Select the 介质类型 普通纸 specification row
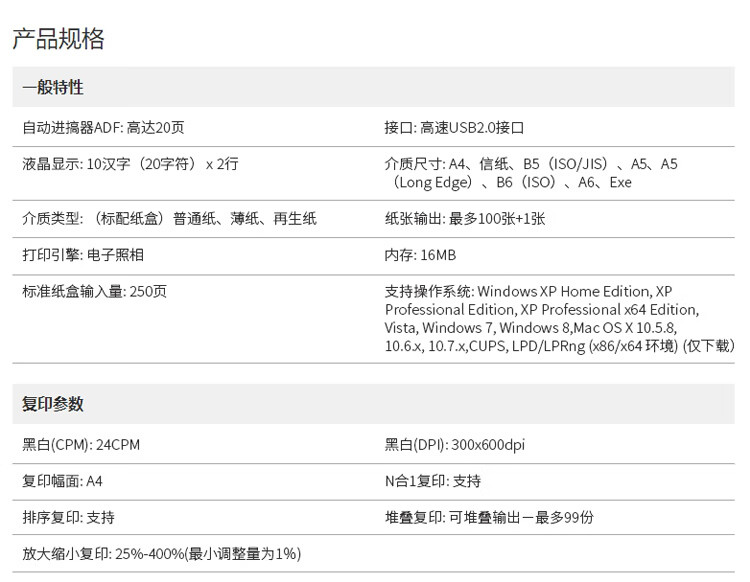The image size is (750, 582). 169,218
